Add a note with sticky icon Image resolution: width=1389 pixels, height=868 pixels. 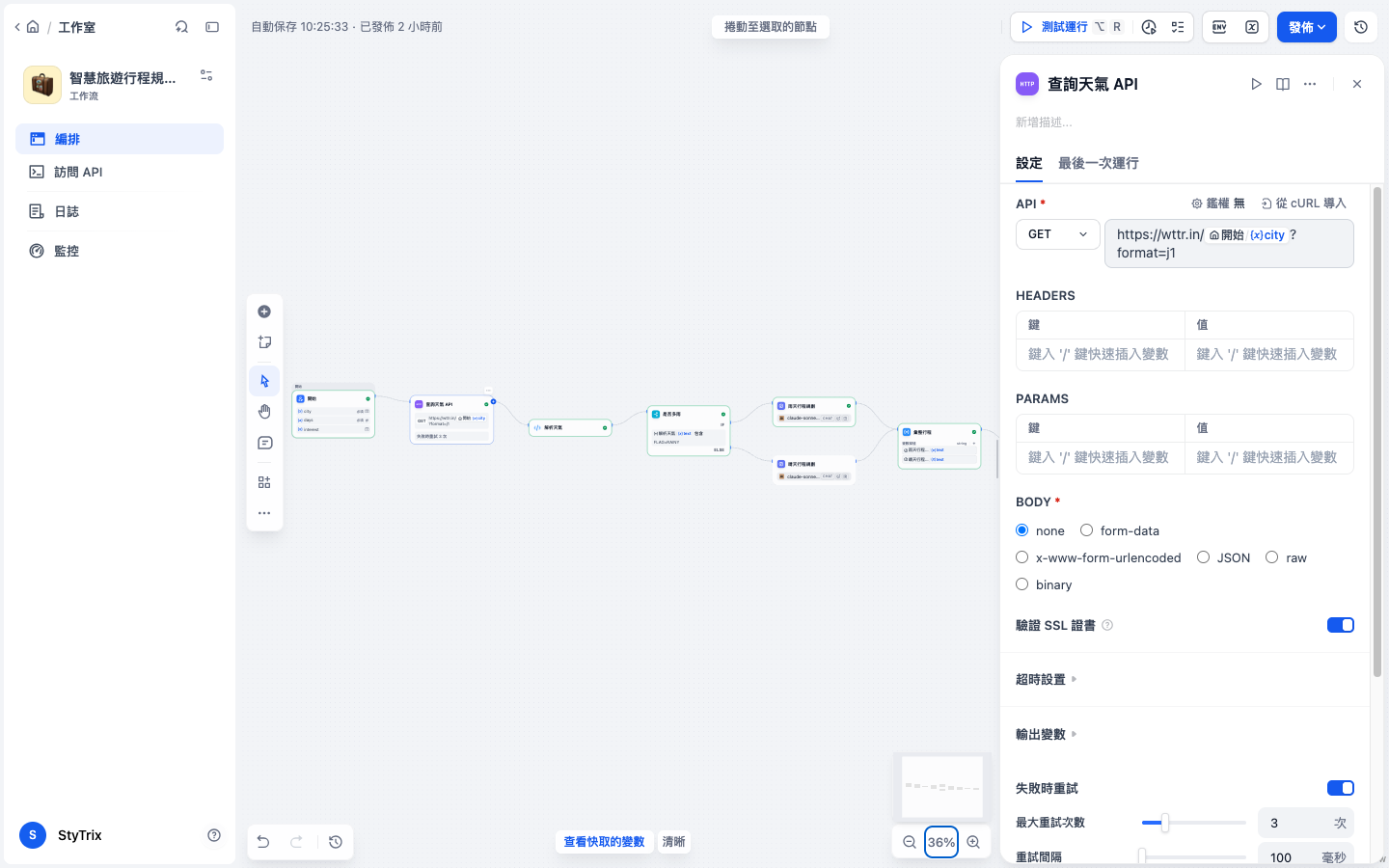264,342
